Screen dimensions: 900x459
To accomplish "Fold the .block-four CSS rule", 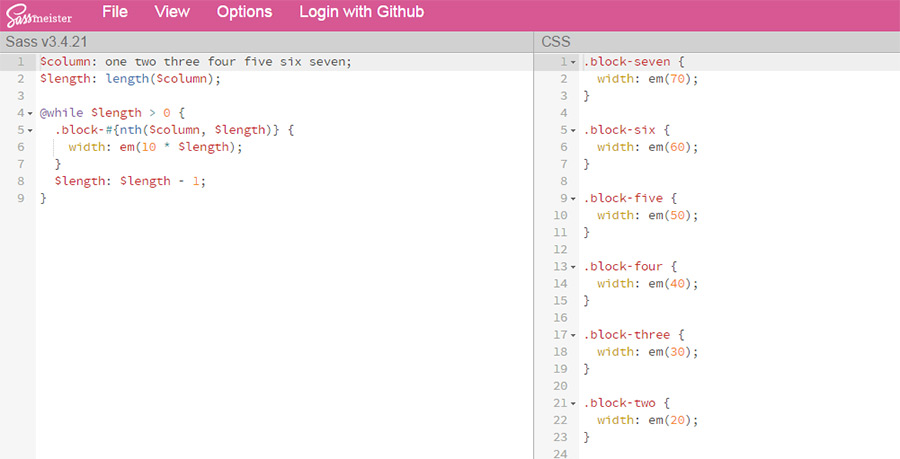I will (x=573, y=267).
